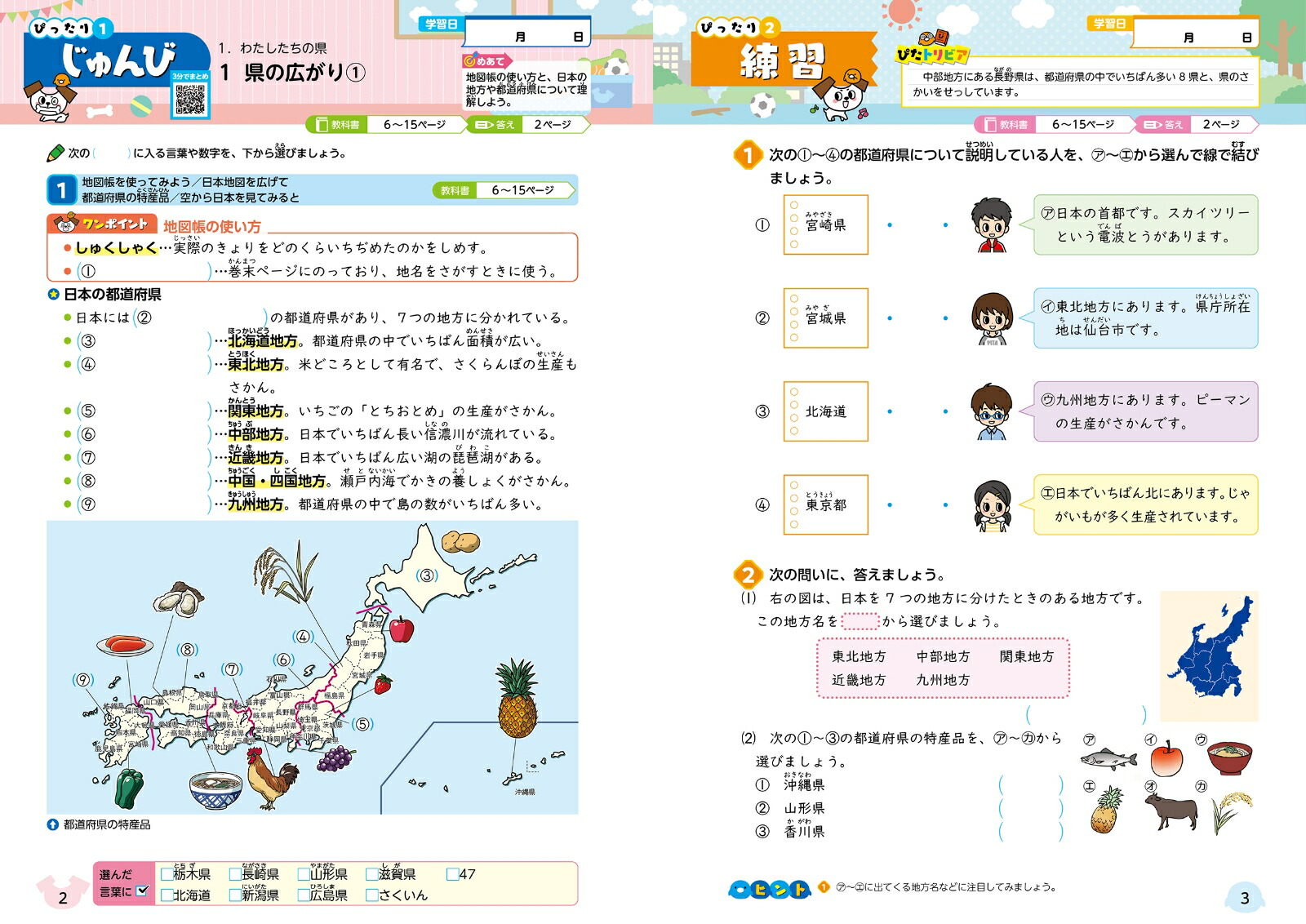Click the large pineapple on the map
Image resolution: width=1306 pixels, height=924 pixels.
click(518, 698)
